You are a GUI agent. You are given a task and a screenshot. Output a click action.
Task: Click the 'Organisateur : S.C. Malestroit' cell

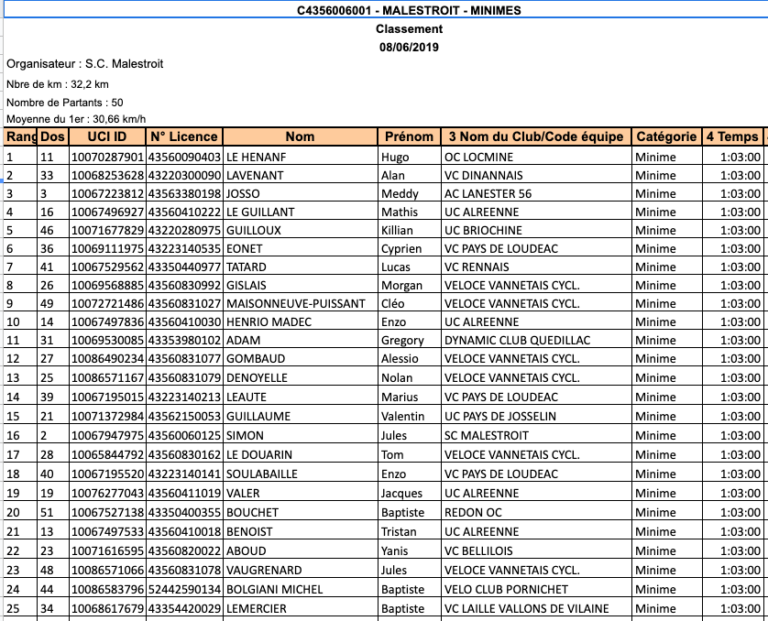coord(85,64)
